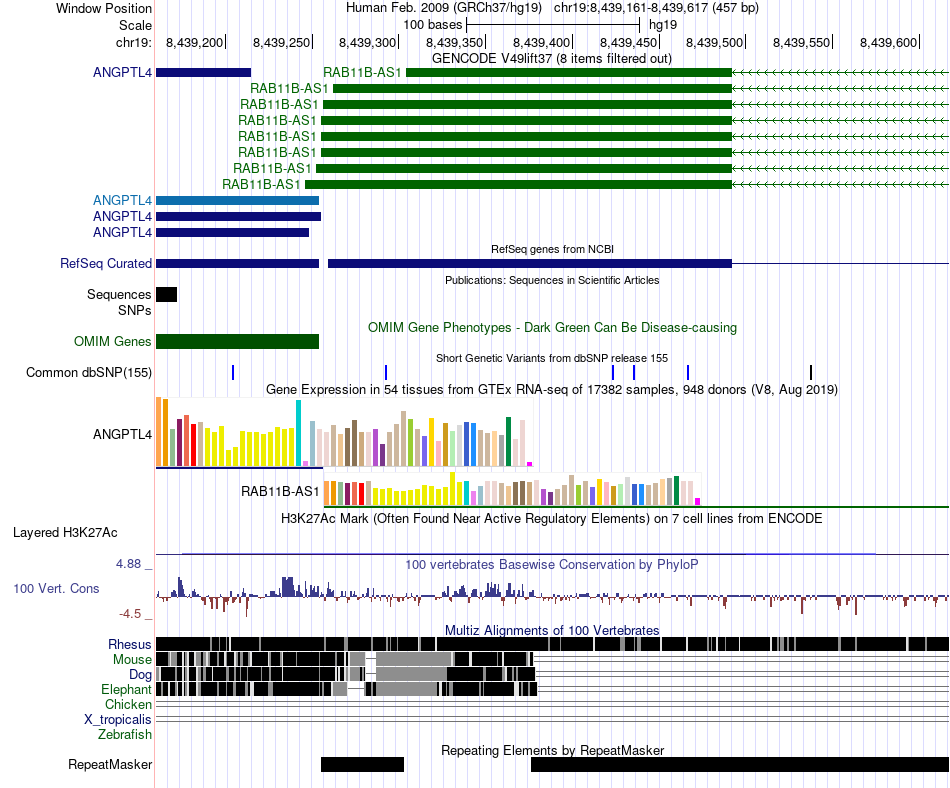Open 'Multiz Alignments of 100 Vertebrates' title

click(x=551, y=631)
